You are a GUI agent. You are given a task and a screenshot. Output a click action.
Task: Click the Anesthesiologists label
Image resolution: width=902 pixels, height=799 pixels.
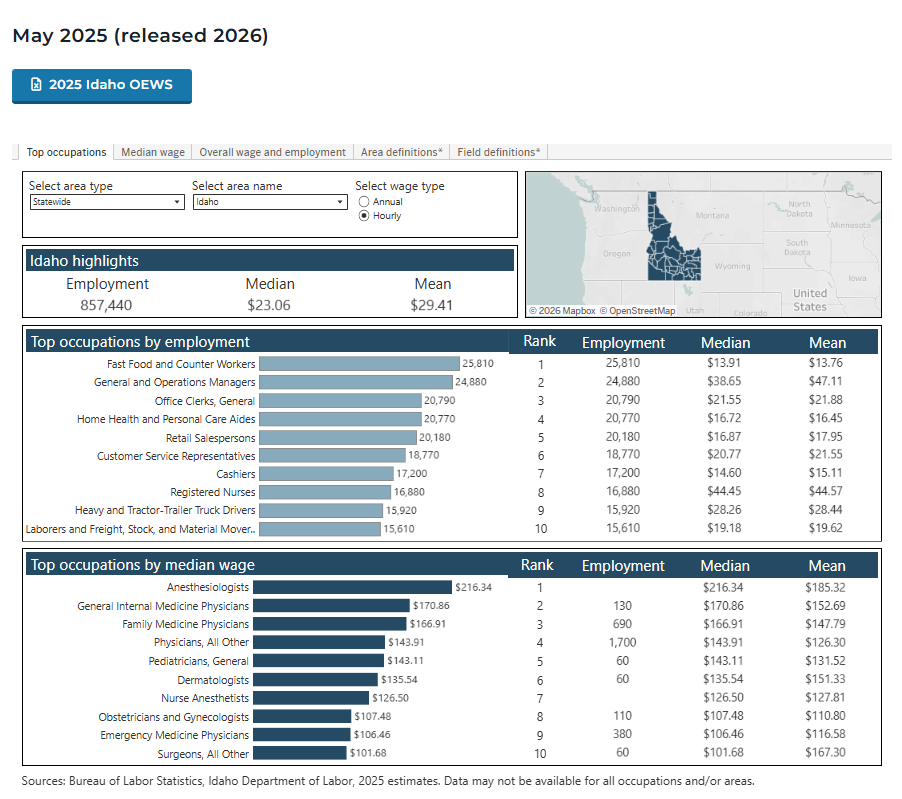point(208,587)
